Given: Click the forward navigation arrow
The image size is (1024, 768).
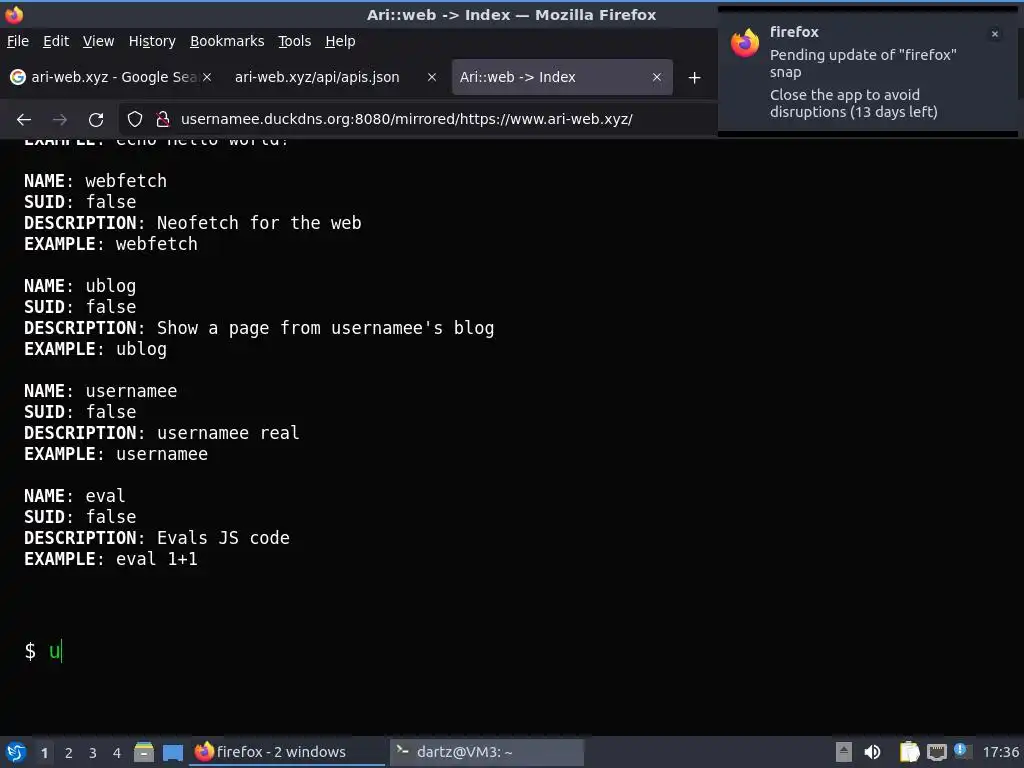Looking at the screenshot, I should 59,120.
